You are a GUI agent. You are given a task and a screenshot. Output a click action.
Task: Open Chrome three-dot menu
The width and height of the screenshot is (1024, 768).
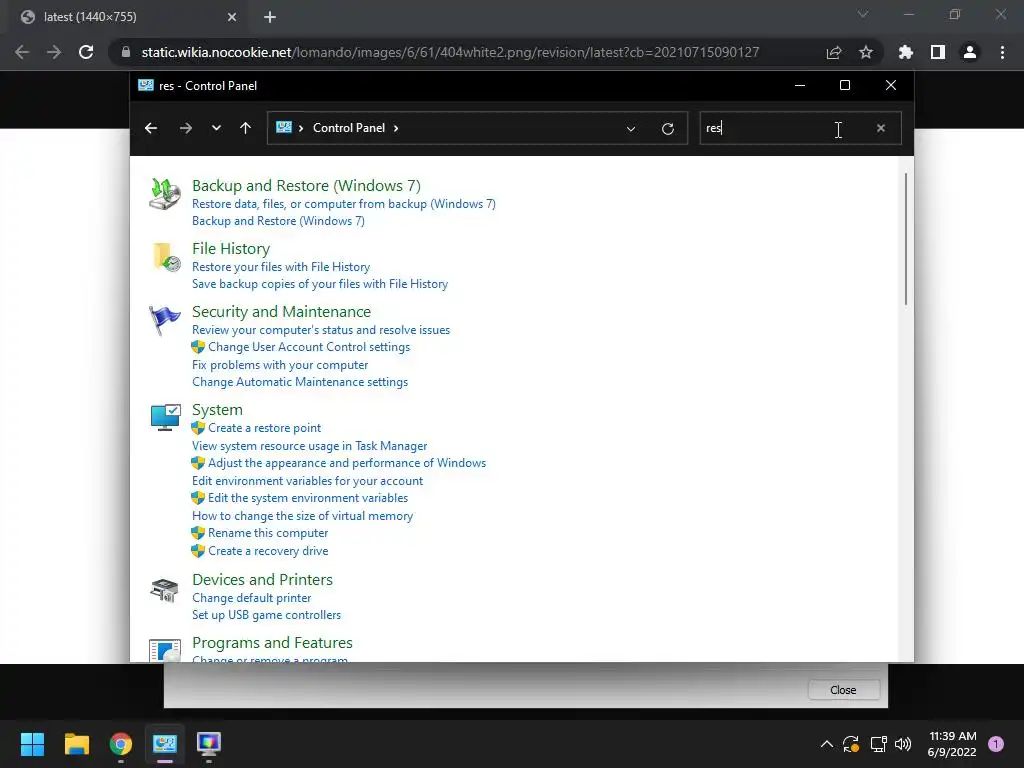coord(1002,52)
